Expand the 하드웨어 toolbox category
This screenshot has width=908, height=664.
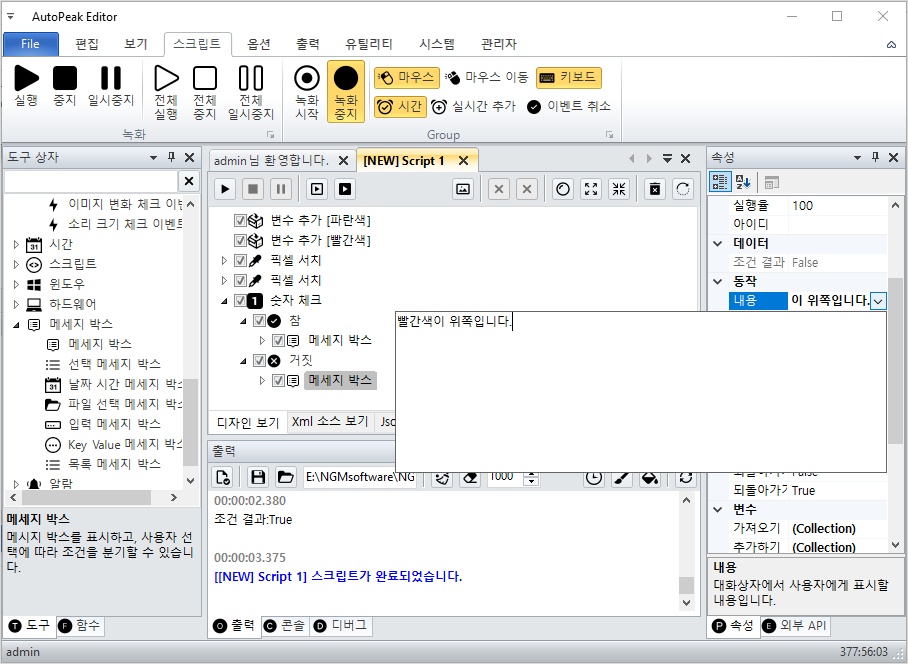[x=16, y=305]
